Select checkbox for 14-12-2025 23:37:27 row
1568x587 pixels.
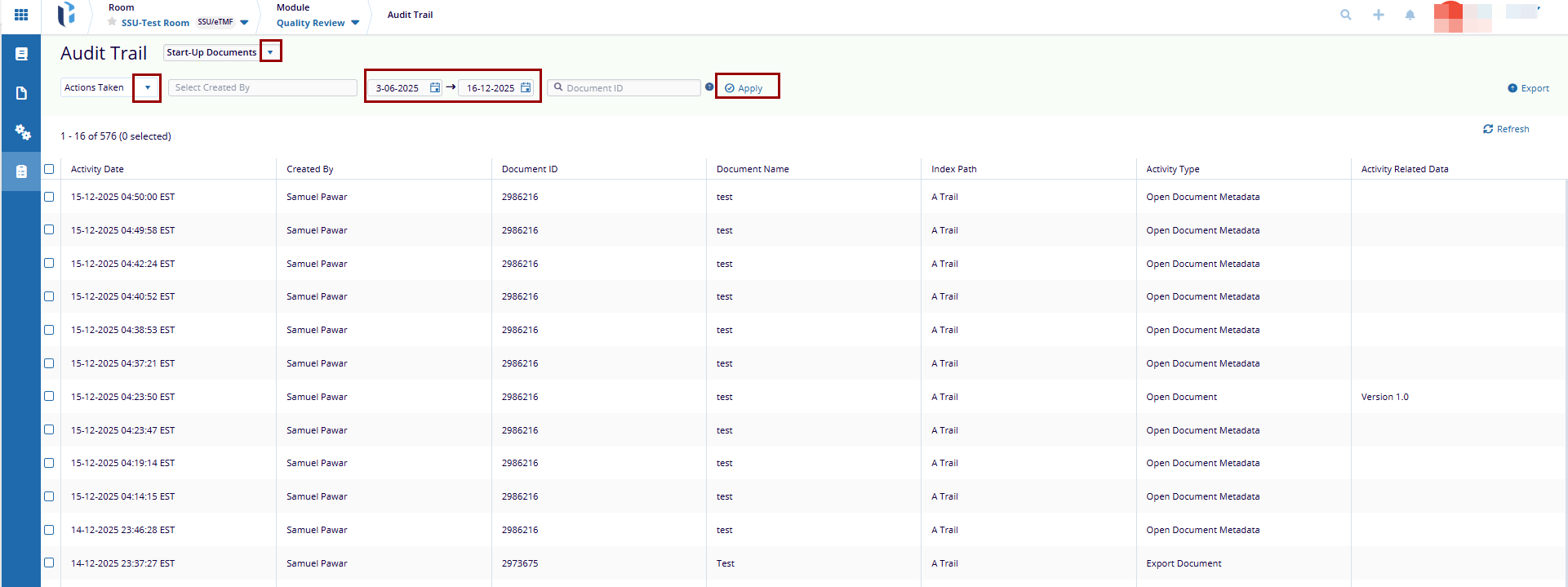pyautogui.click(x=49, y=563)
